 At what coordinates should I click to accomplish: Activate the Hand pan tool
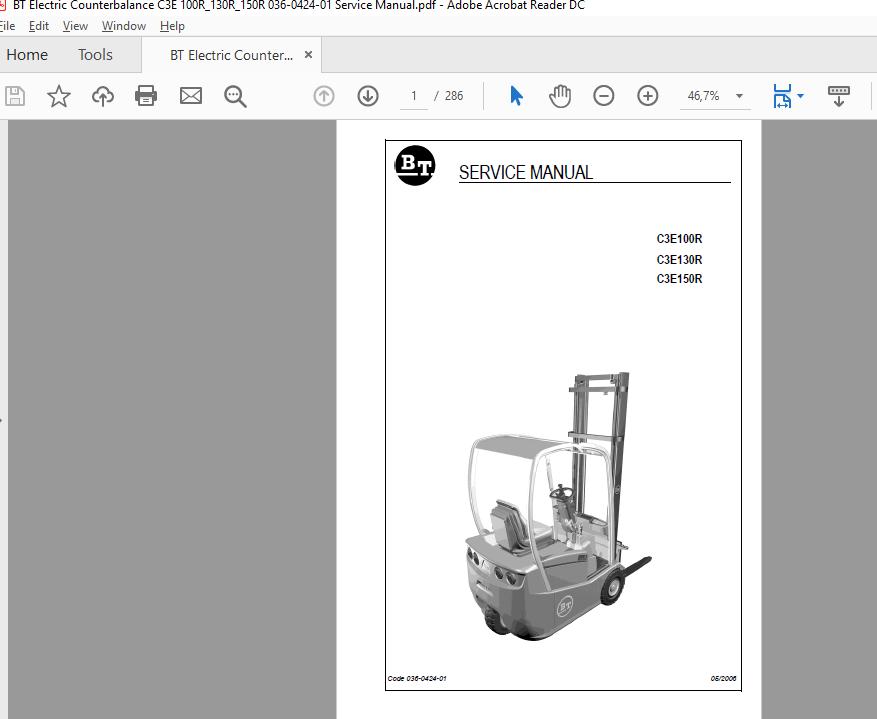[x=560, y=96]
